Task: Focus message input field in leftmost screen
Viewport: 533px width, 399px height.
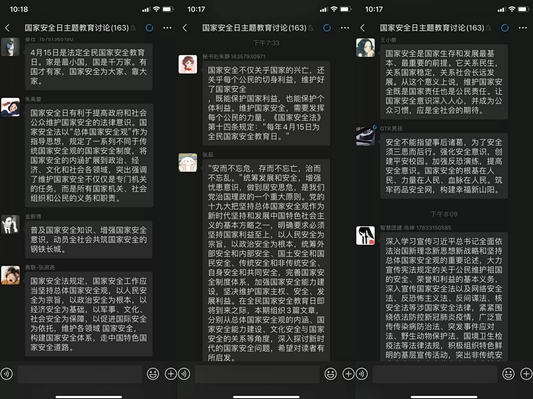Action: coord(80,374)
